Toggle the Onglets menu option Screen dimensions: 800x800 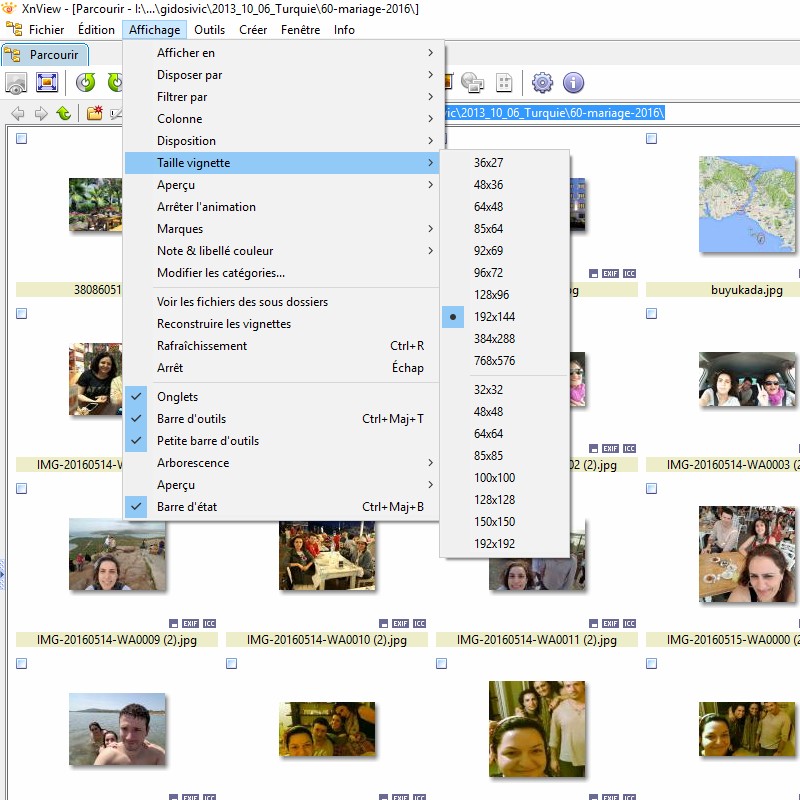tap(178, 397)
